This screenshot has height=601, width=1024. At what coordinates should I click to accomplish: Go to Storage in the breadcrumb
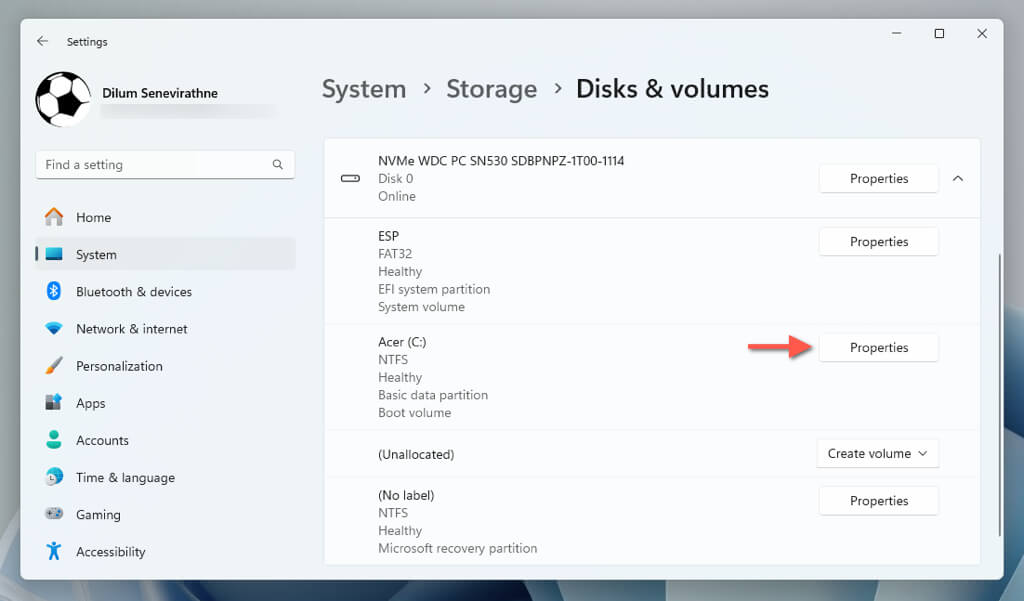pyautogui.click(x=491, y=89)
